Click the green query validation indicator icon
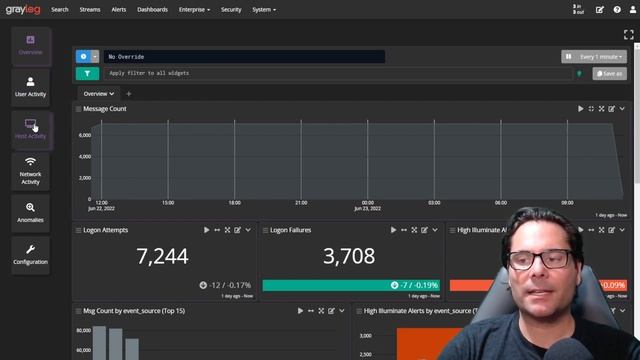Viewport: 640px width, 360px height. click(579, 73)
